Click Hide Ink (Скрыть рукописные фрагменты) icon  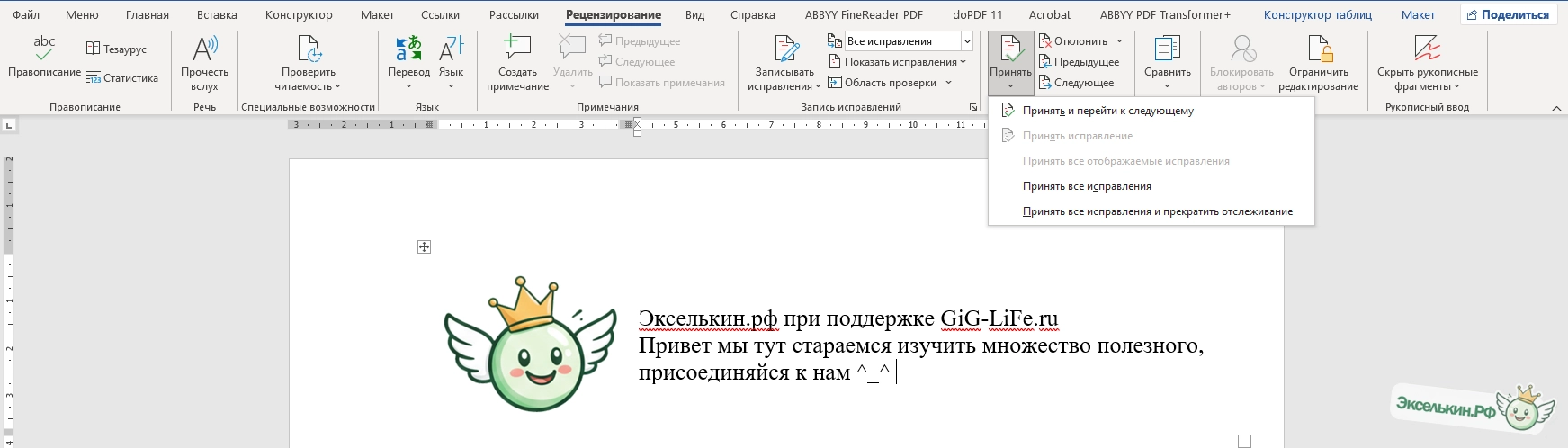(x=1427, y=50)
